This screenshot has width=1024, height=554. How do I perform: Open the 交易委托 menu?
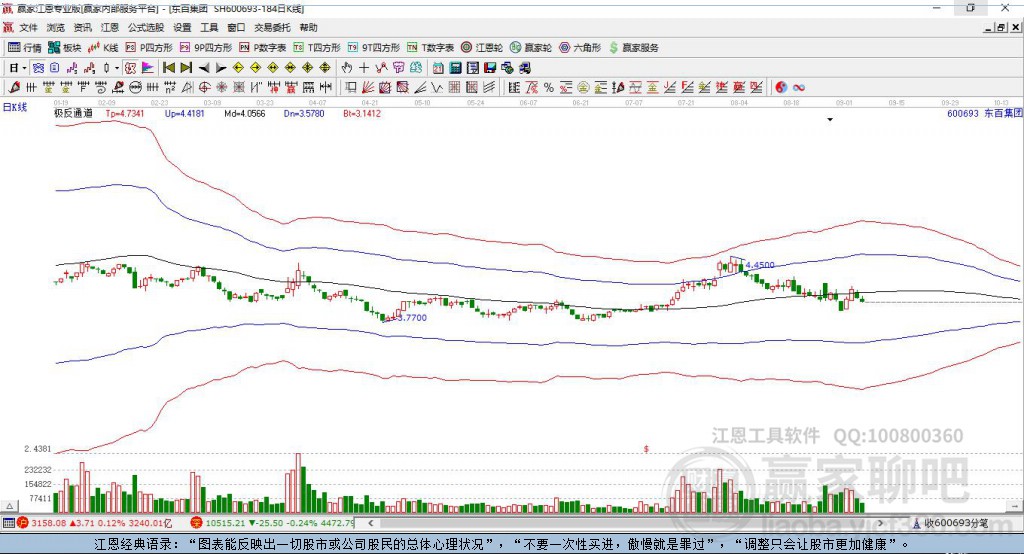point(272,27)
